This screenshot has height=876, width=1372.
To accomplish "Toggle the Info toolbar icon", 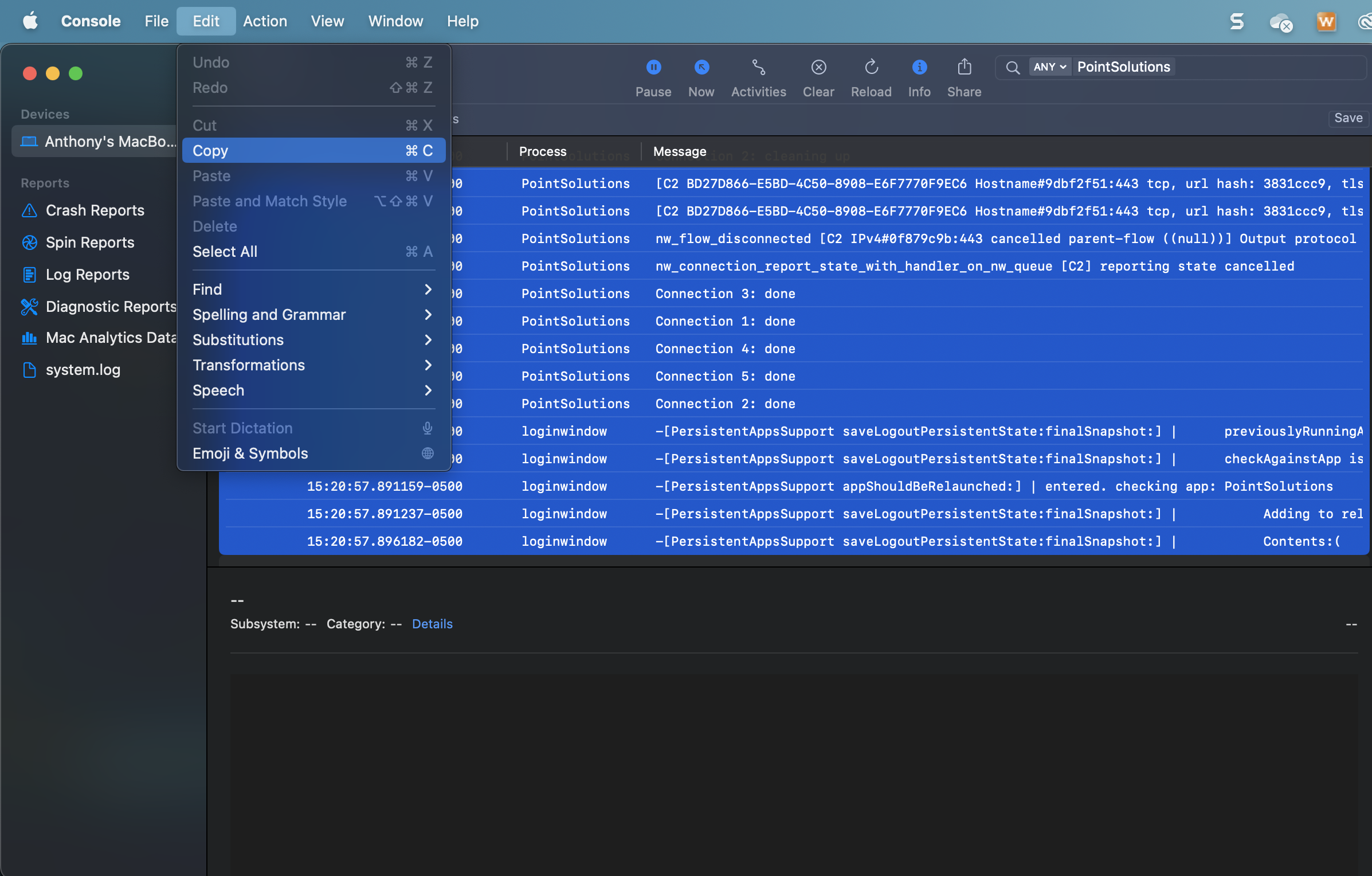I will coord(919,68).
